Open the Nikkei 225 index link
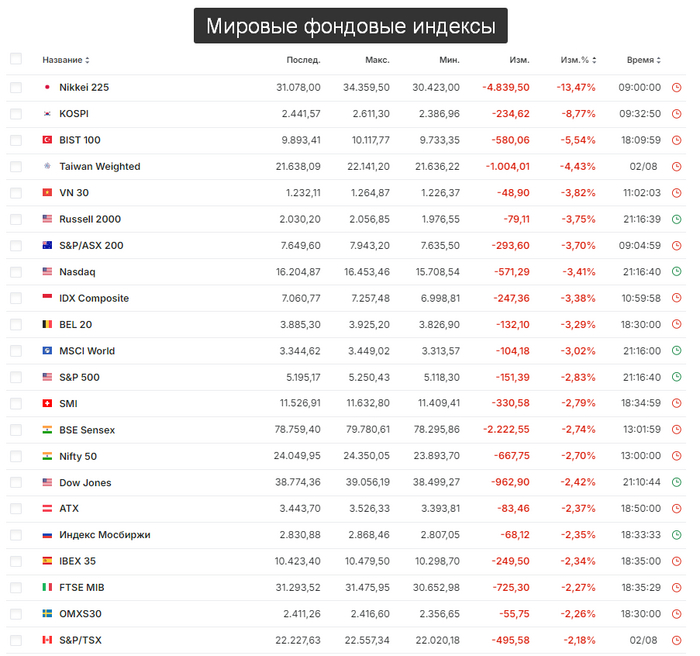Screen dimensions: 700x656 click(84, 88)
